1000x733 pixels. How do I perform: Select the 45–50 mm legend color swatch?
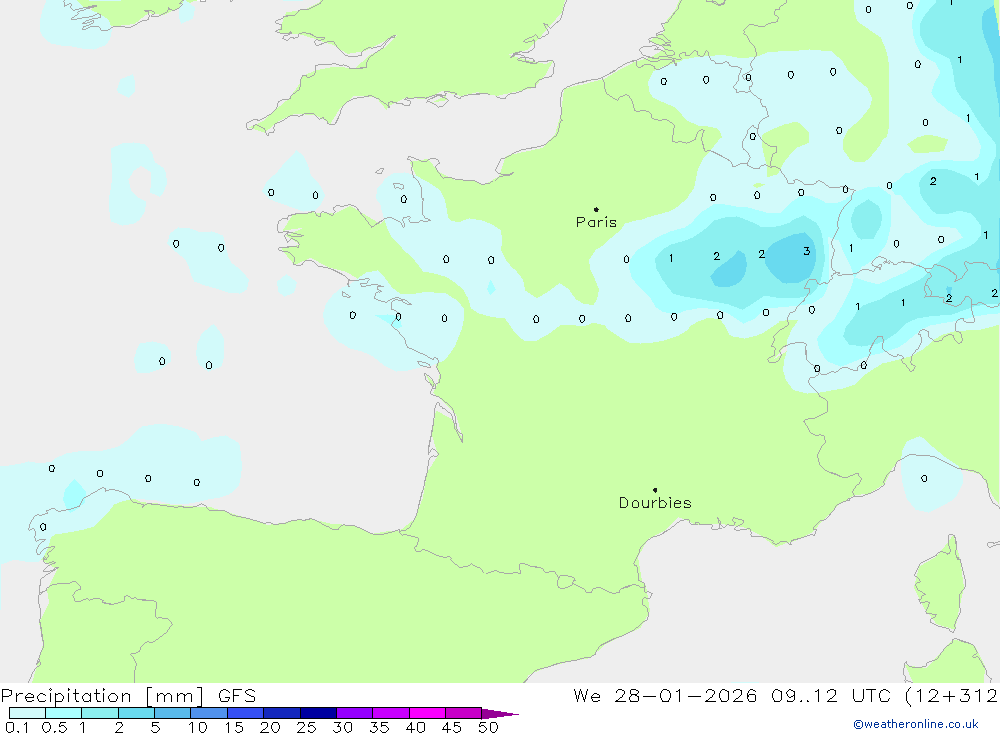tap(463, 713)
